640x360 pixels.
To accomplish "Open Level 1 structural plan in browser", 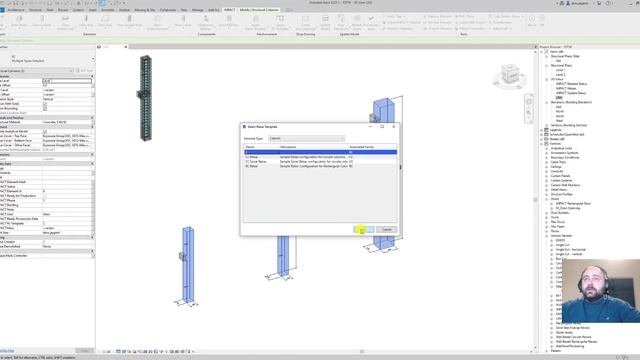I will tap(560, 70).
